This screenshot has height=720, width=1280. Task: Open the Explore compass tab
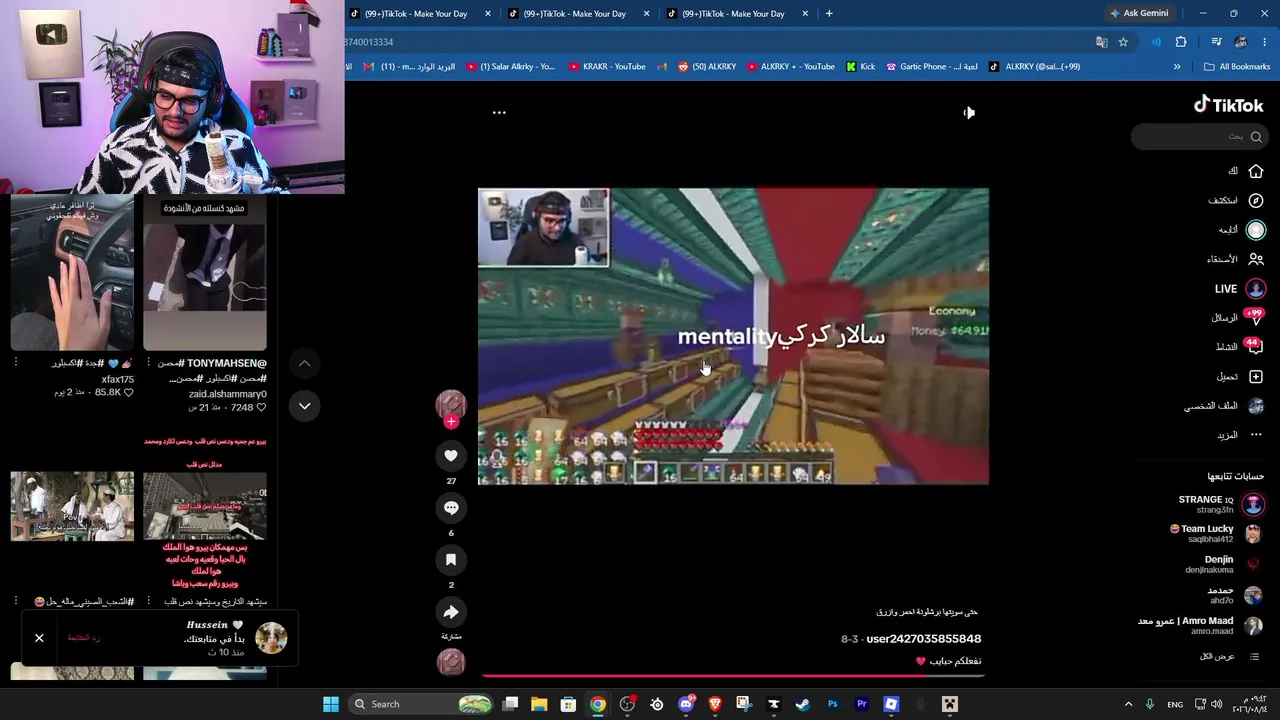point(1236,200)
